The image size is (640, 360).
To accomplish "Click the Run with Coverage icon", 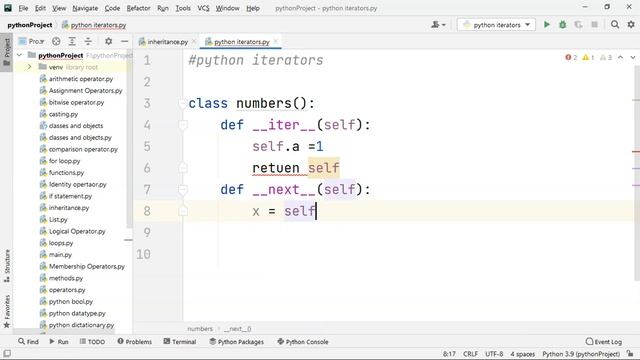I will pyautogui.click(x=578, y=25).
